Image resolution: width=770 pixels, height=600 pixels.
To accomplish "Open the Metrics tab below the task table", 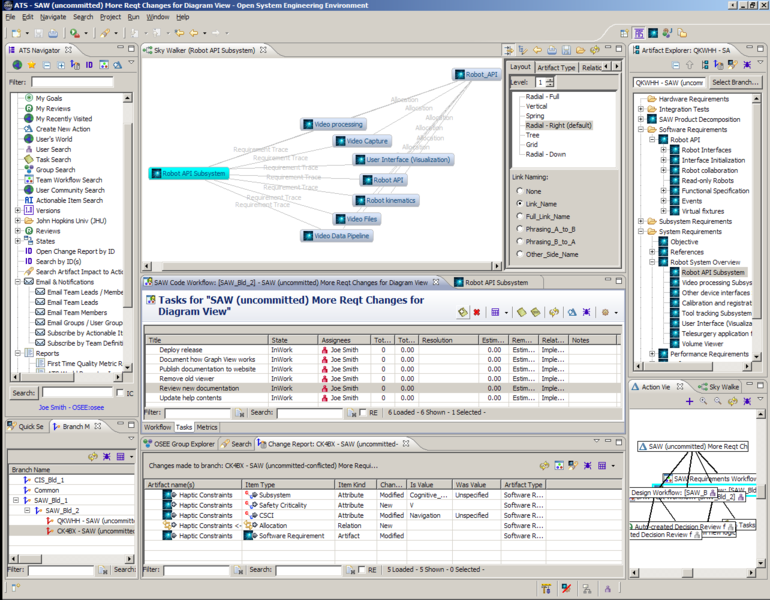I will pyautogui.click(x=207, y=427).
